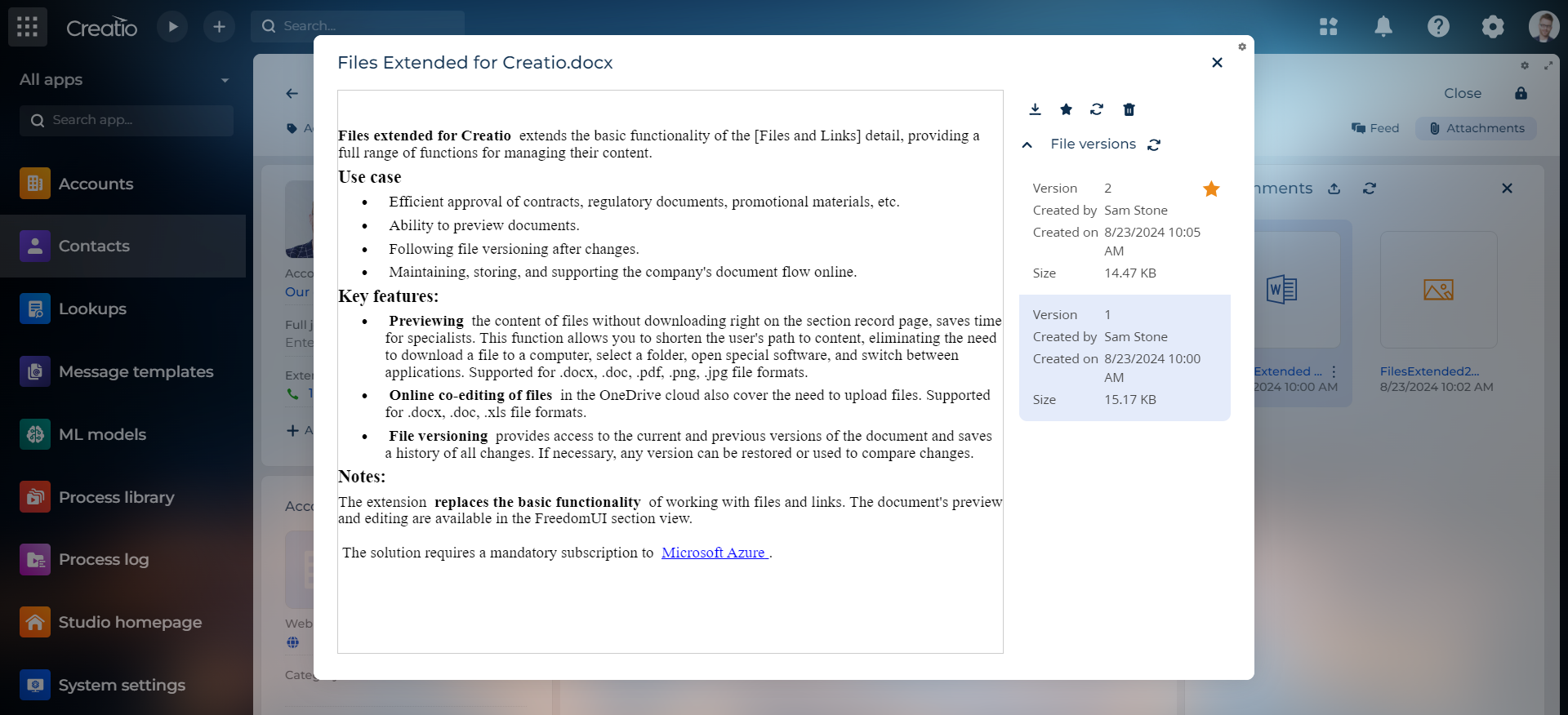Delete the file with trash icon
This screenshot has height=715, width=1568.
tap(1129, 109)
